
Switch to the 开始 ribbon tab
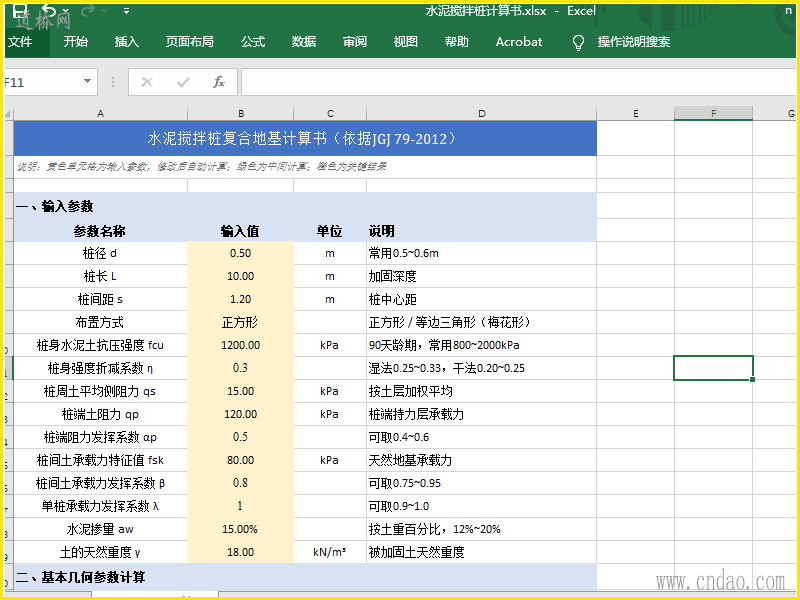(76, 42)
